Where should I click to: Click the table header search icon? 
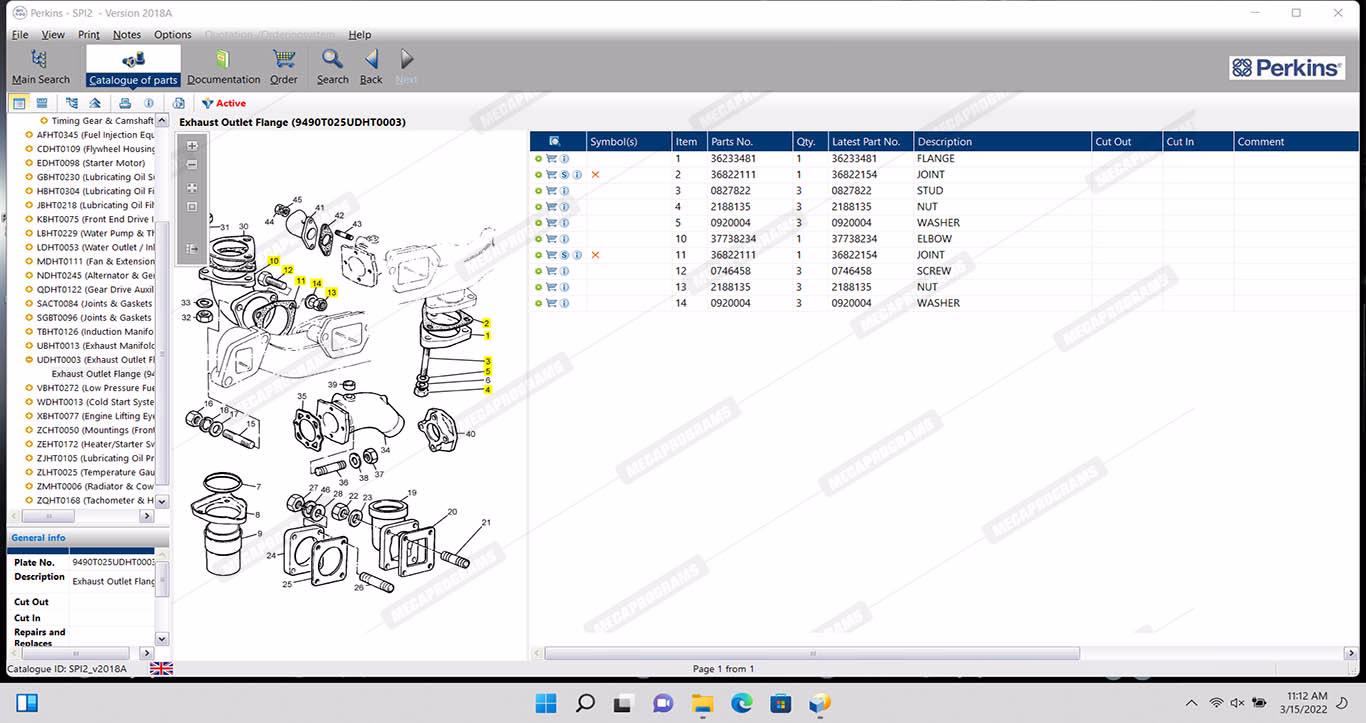tap(555, 142)
